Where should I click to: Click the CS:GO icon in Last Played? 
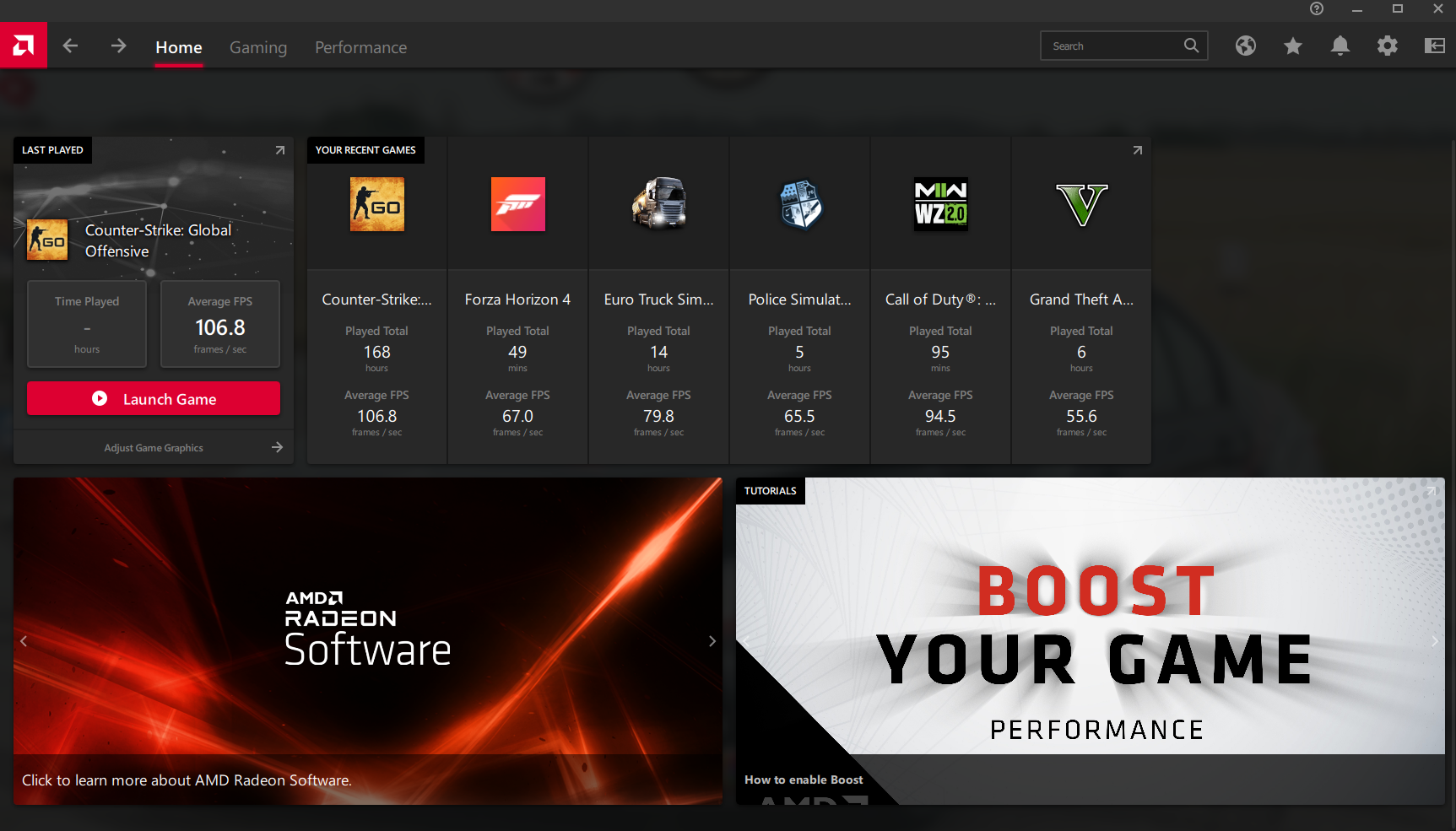(x=47, y=240)
